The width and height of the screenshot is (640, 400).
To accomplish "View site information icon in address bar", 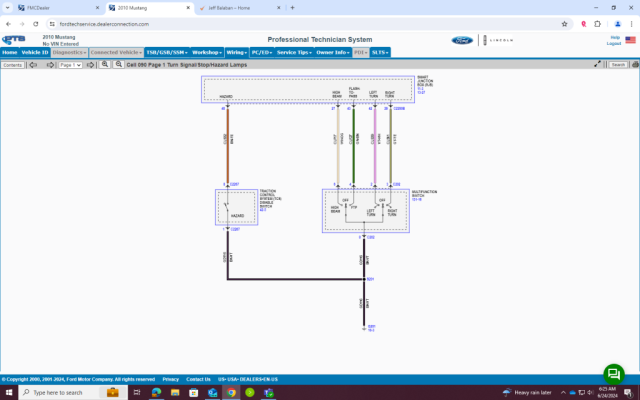I will (x=52, y=24).
